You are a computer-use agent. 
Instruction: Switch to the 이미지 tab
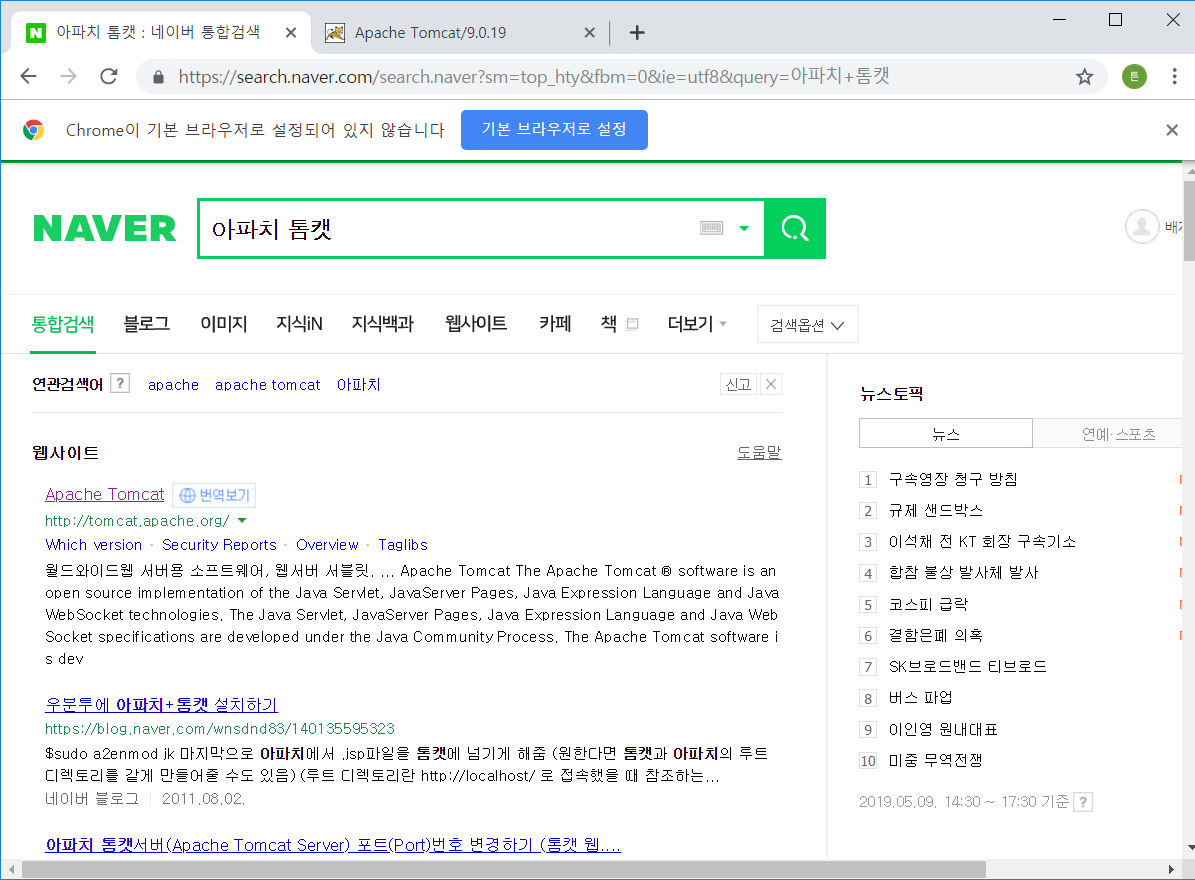coord(223,324)
